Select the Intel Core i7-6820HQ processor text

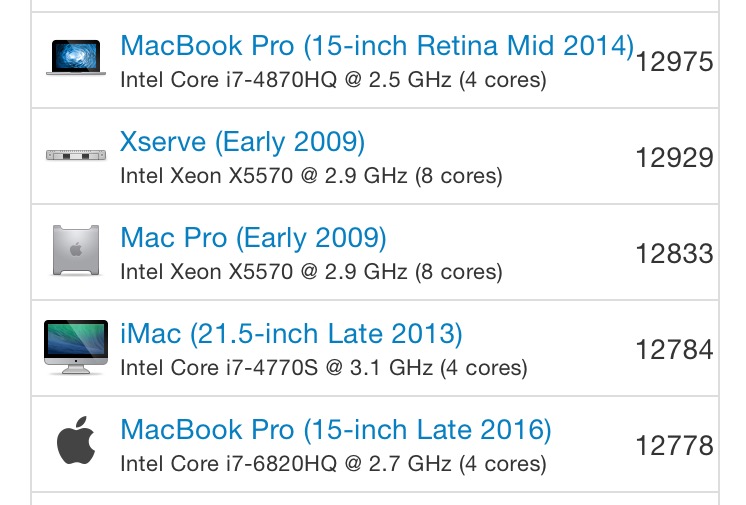333,464
